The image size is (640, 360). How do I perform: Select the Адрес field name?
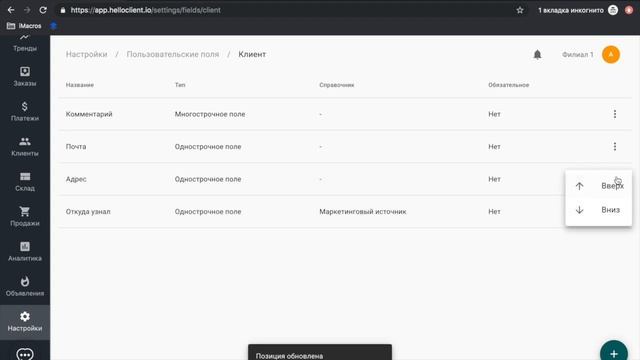point(76,179)
